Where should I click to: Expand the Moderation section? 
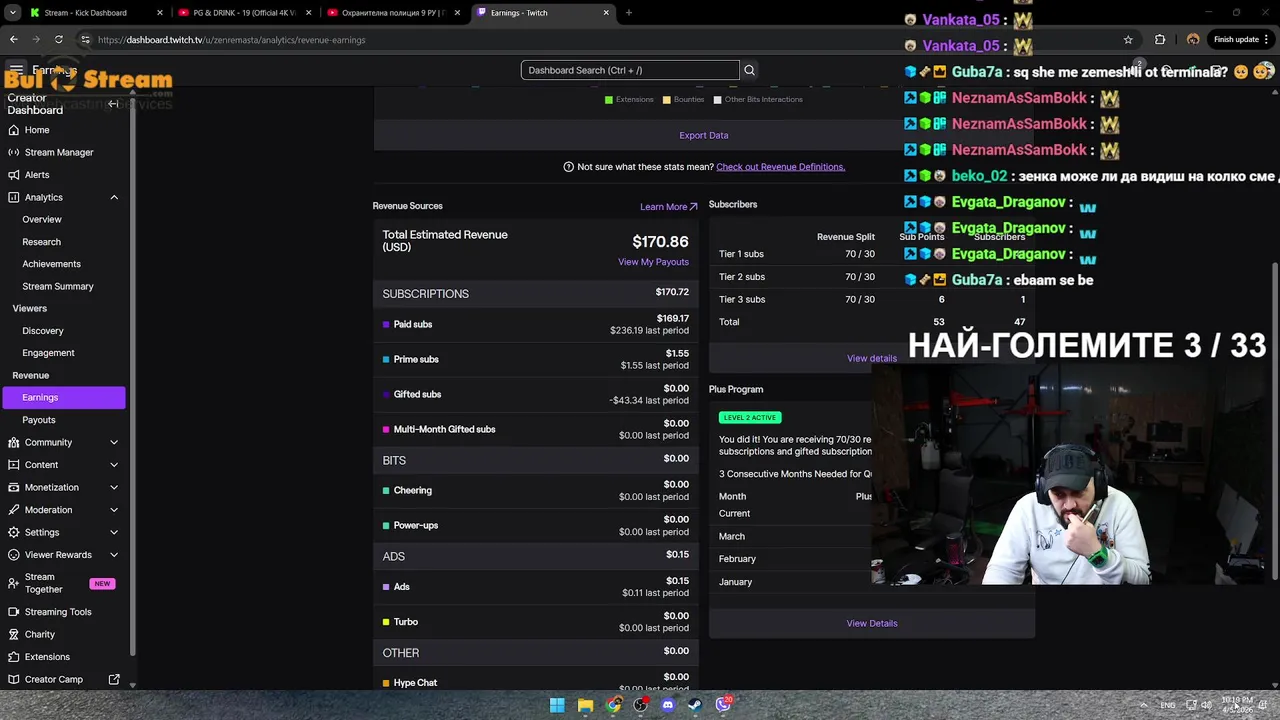[x=114, y=510]
